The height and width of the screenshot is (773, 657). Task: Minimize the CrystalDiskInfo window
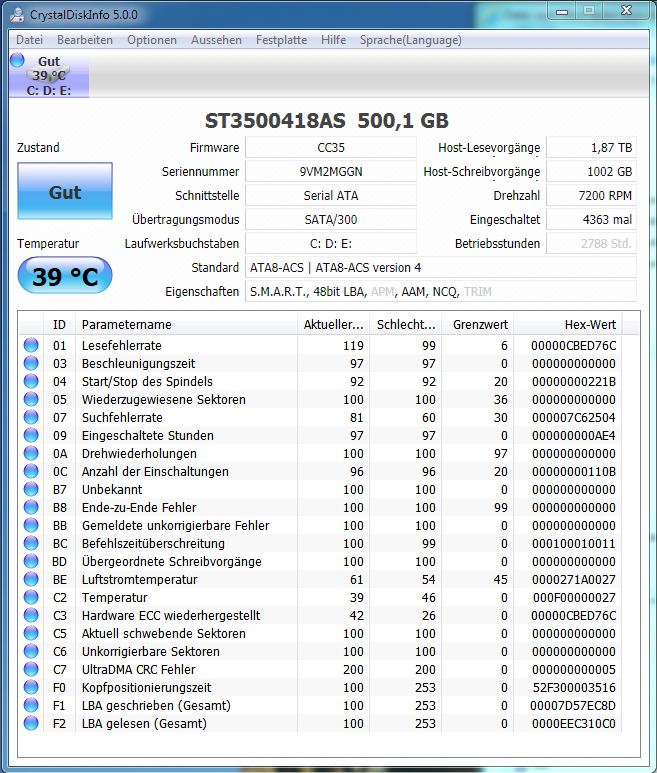[562, 11]
